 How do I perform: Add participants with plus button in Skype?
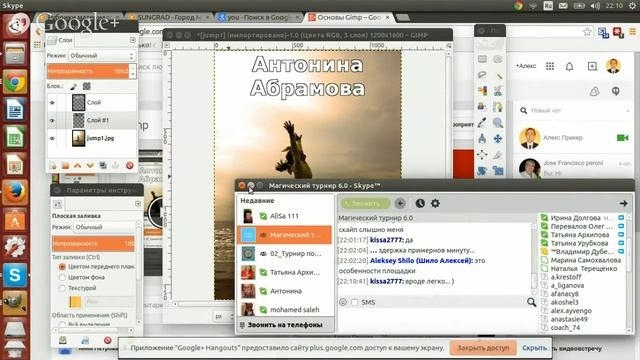pyautogui.click(x=400, y=203)
